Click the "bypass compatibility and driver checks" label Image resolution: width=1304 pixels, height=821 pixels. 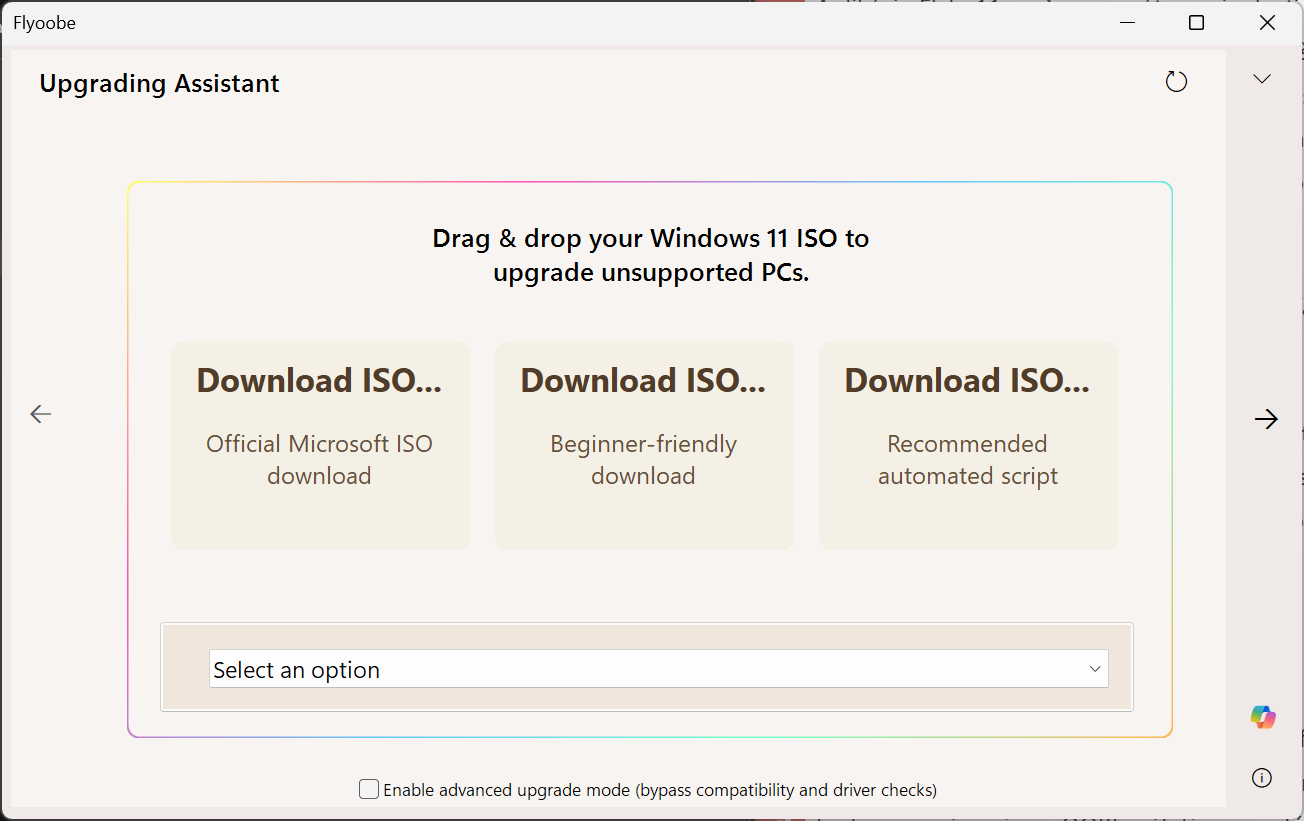786,790
